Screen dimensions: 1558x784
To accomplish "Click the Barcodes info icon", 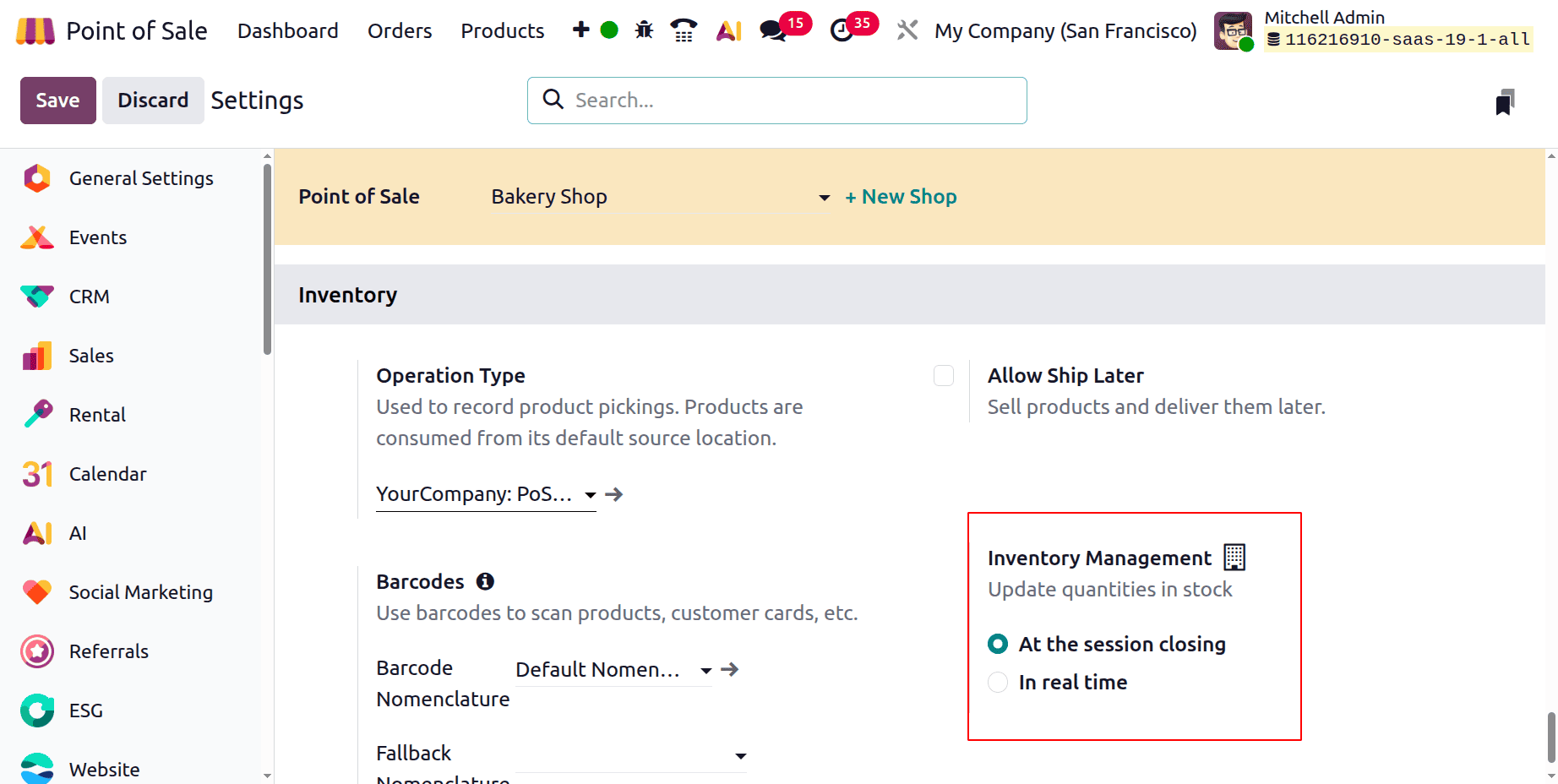I will click(485, 581).
